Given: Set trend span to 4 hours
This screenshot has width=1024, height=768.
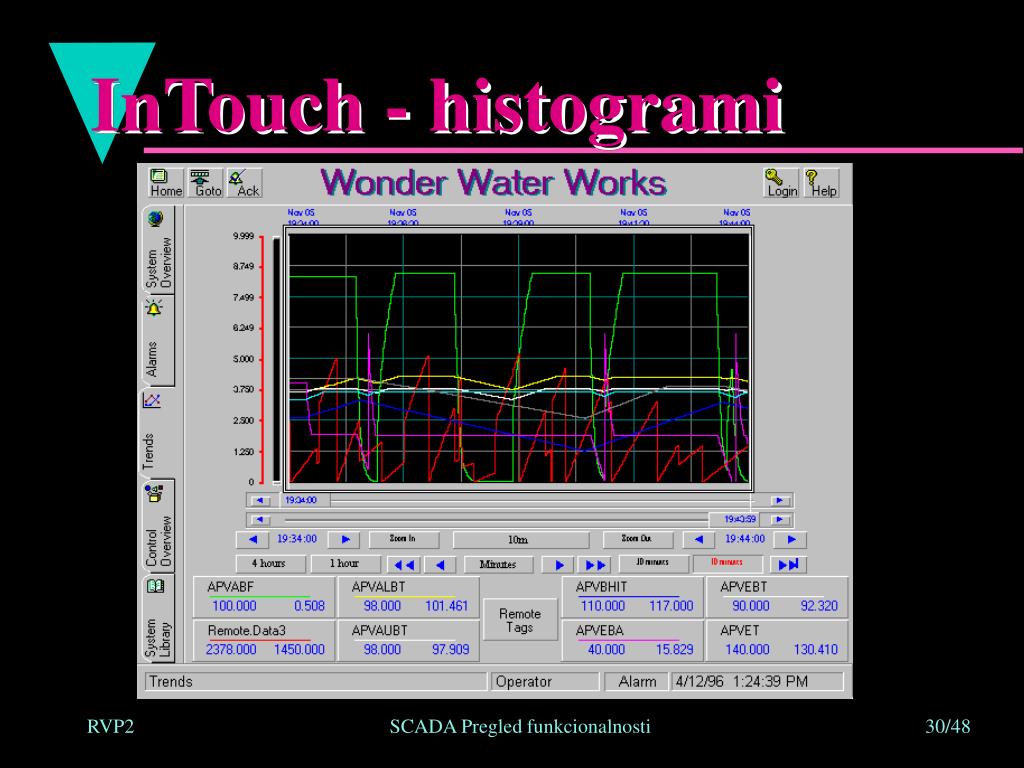Looking at the screenshot, I should tap(270, 564).
